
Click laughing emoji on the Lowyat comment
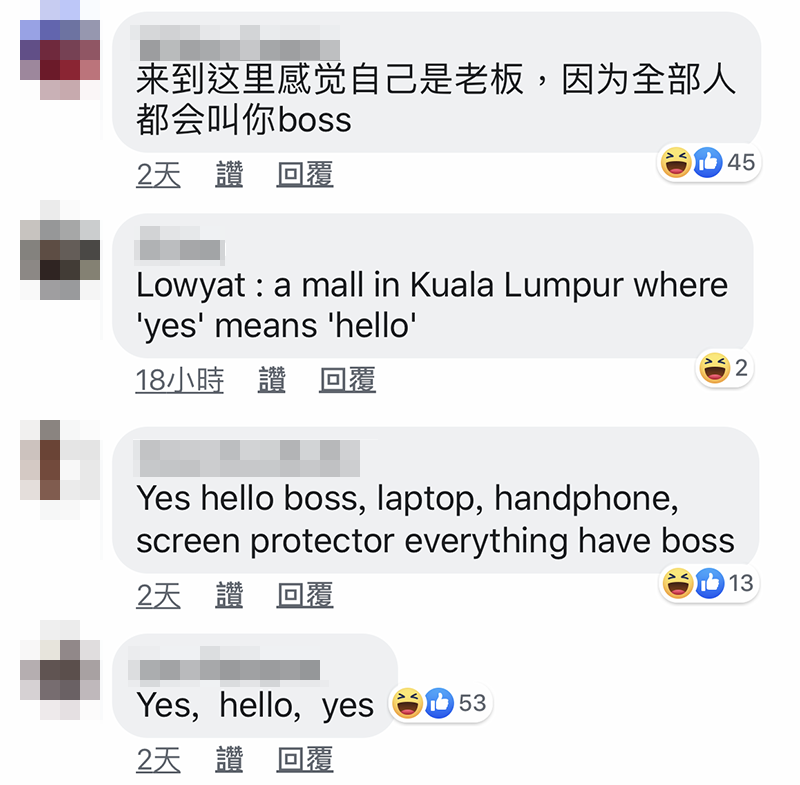click(x=715, y=368)
